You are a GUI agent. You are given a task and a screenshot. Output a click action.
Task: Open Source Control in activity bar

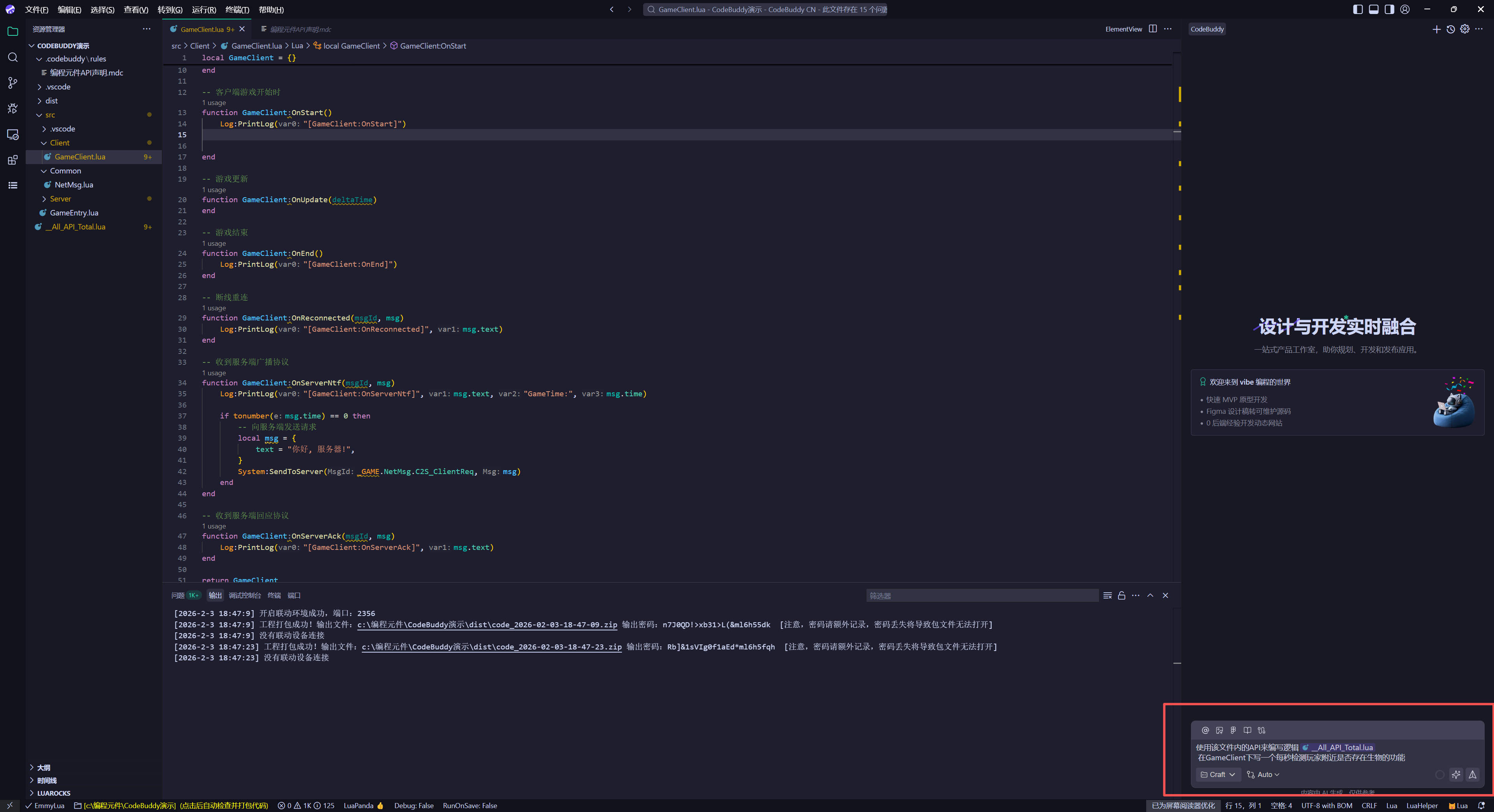(13, 83)
